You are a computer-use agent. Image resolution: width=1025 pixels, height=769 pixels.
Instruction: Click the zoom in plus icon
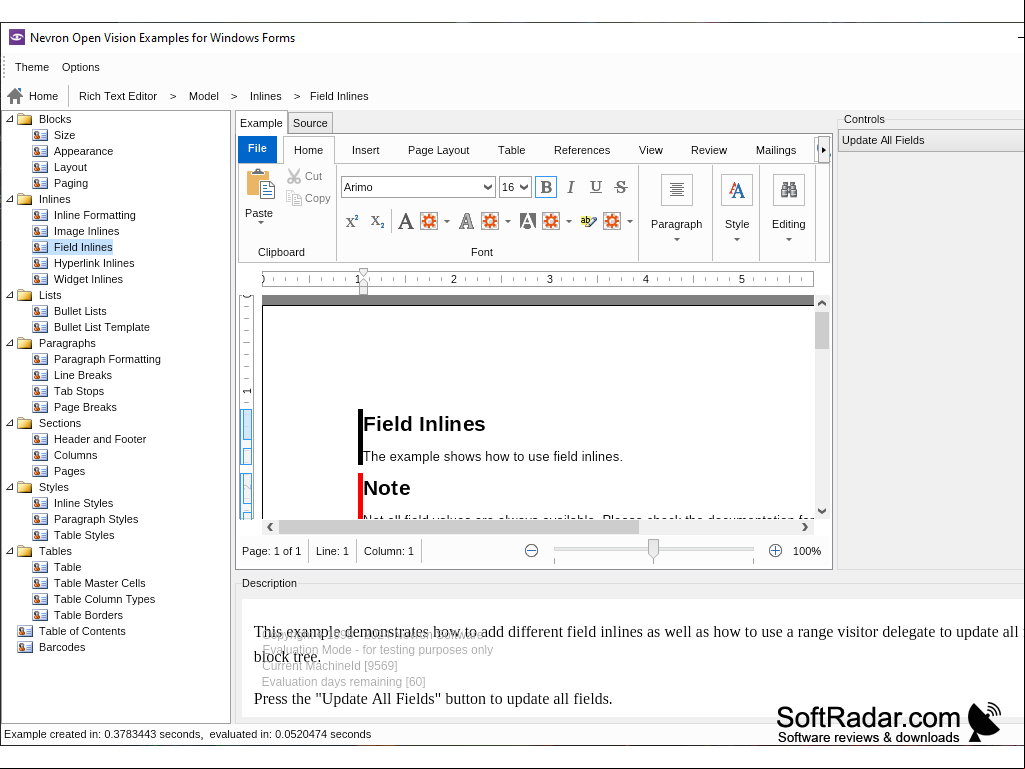click(775, 551)
